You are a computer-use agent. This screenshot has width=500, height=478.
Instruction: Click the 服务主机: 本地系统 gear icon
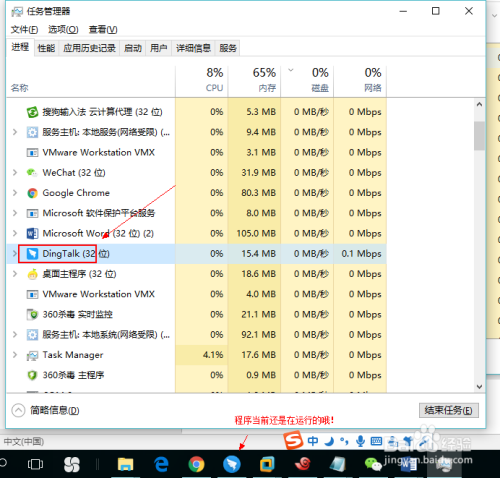(32, 335)
